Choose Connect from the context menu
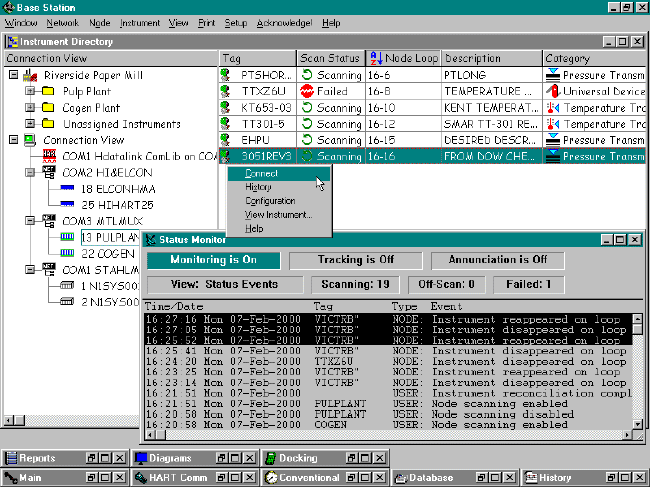 pos(261,174)
